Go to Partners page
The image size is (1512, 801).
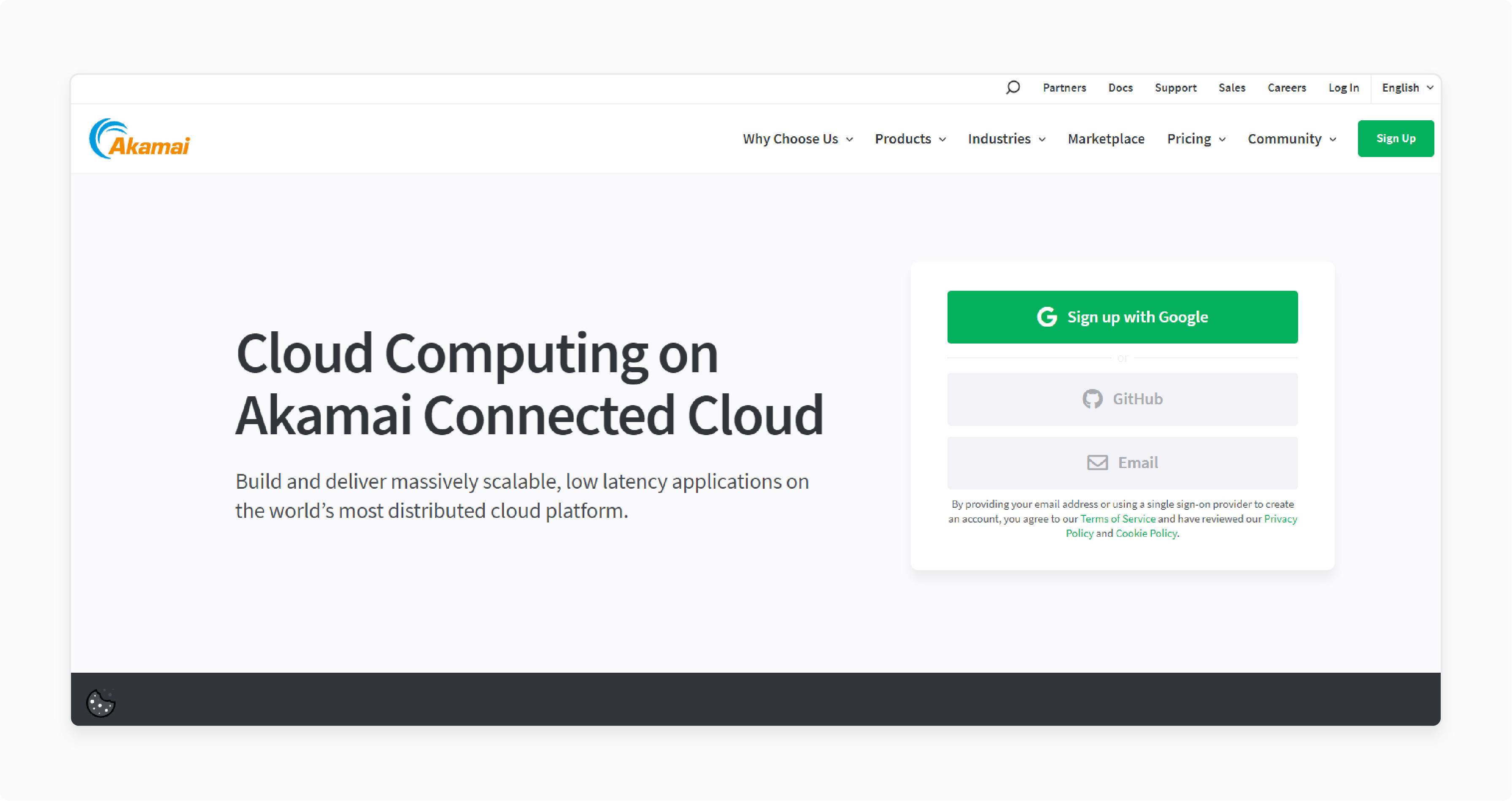tap(1064, 87)
